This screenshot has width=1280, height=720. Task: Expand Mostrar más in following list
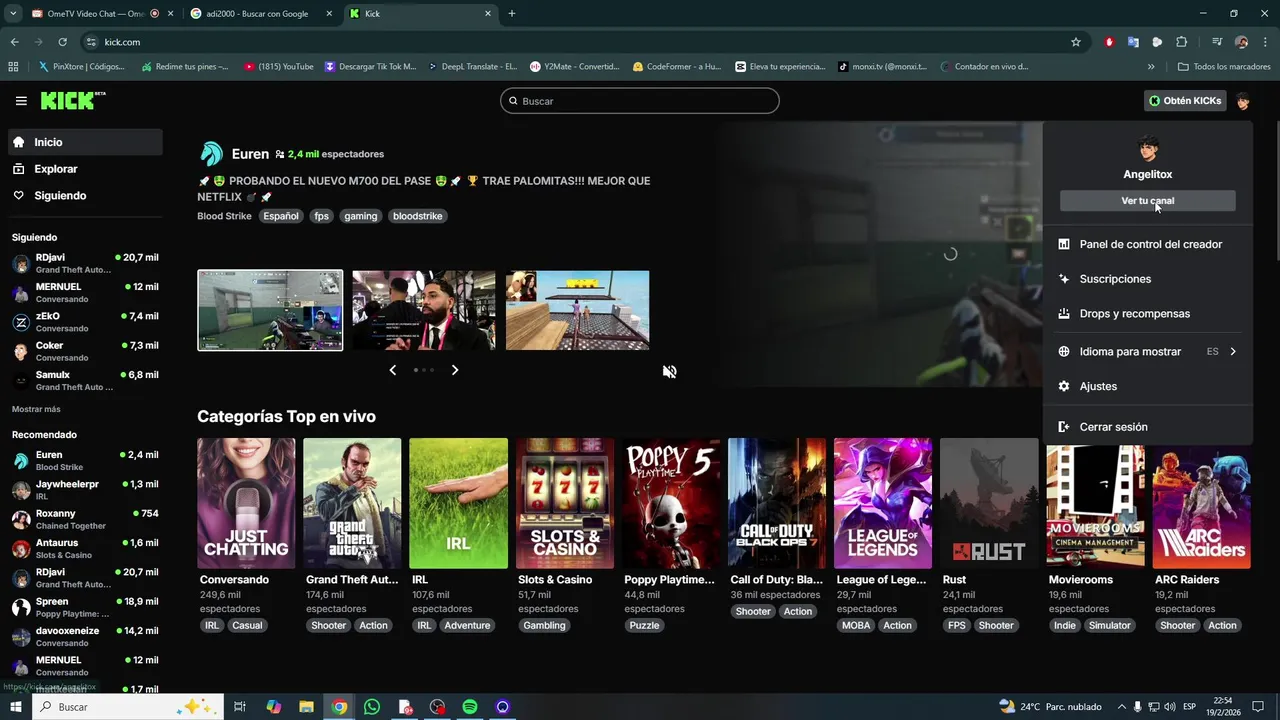tap(36, 409)
